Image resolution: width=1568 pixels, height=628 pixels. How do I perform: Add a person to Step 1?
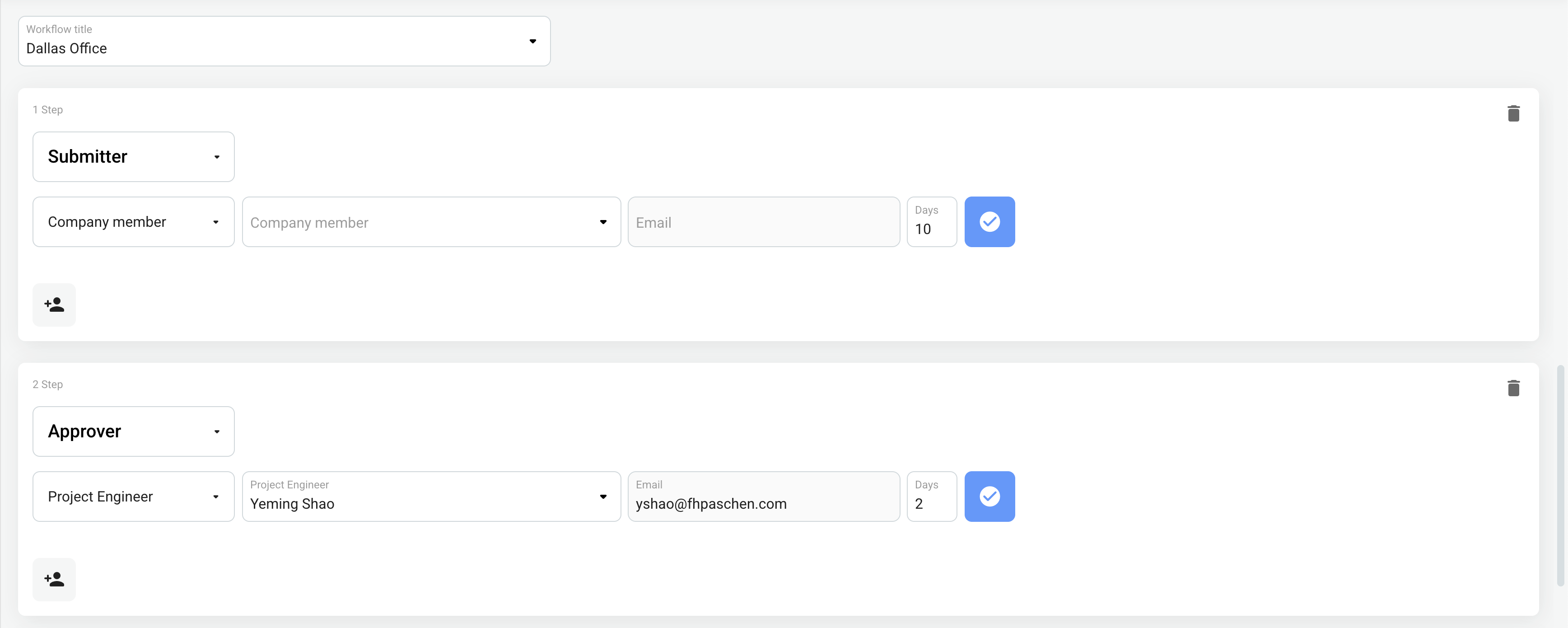click(x=54, y=305)
